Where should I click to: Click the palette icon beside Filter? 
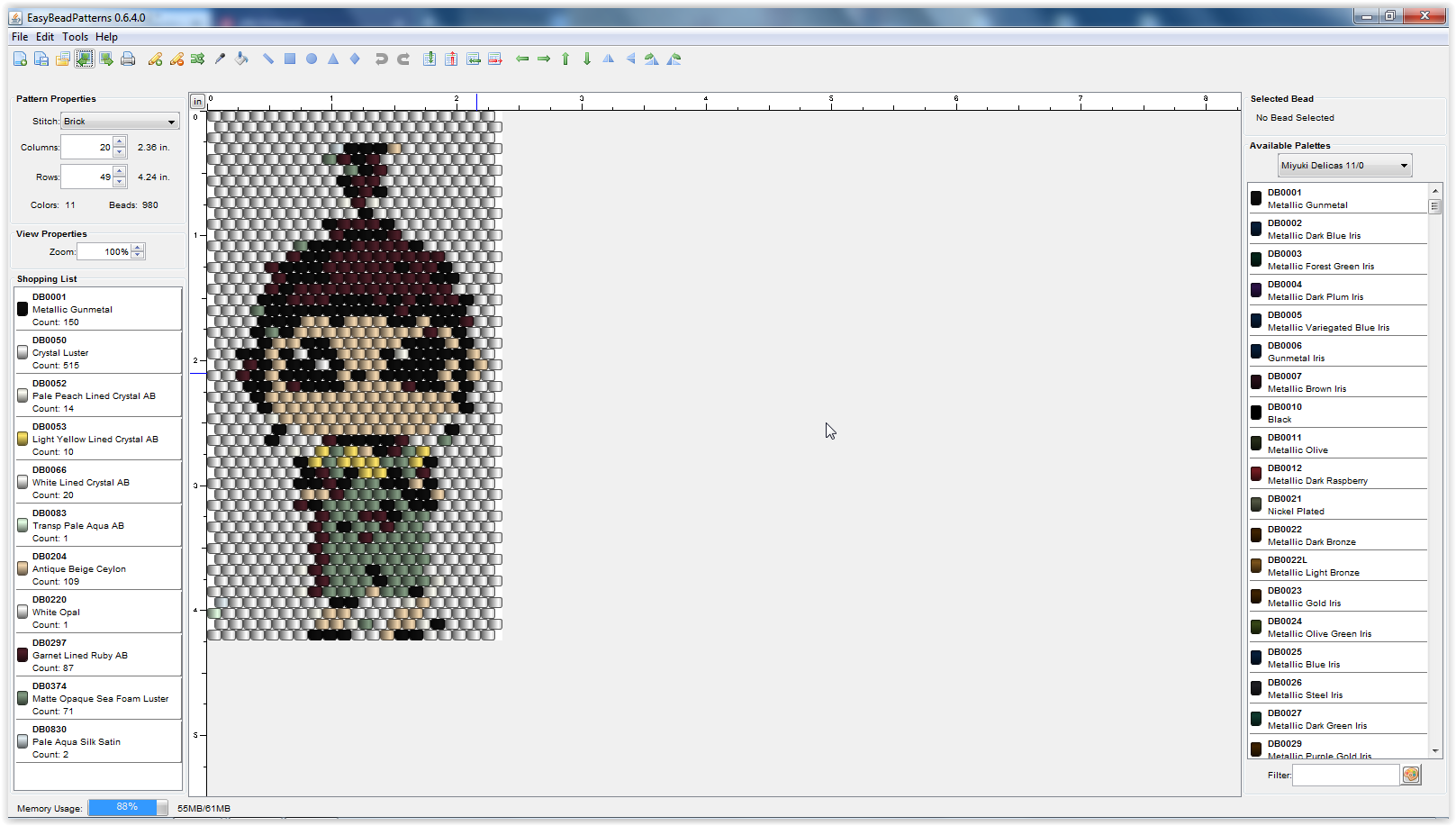(x=1411, y=775)
